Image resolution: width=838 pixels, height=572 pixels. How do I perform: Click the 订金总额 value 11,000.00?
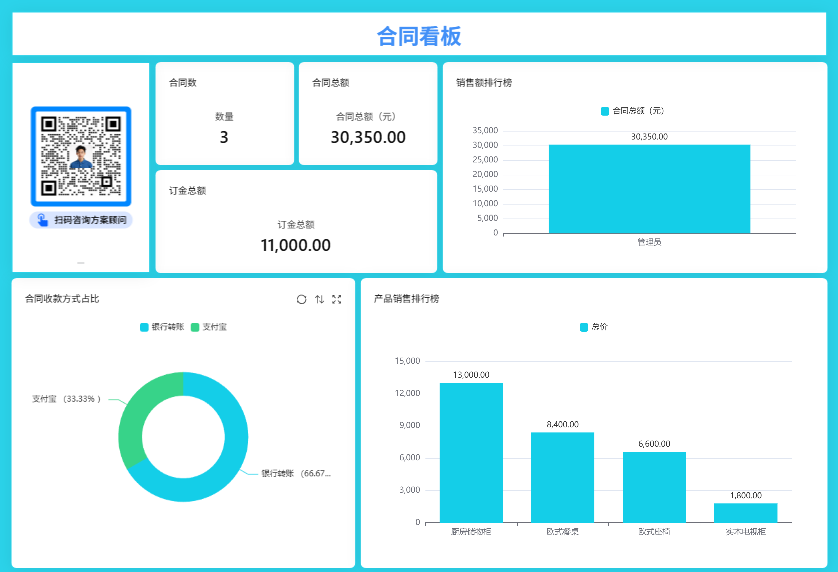coord(295,245)
